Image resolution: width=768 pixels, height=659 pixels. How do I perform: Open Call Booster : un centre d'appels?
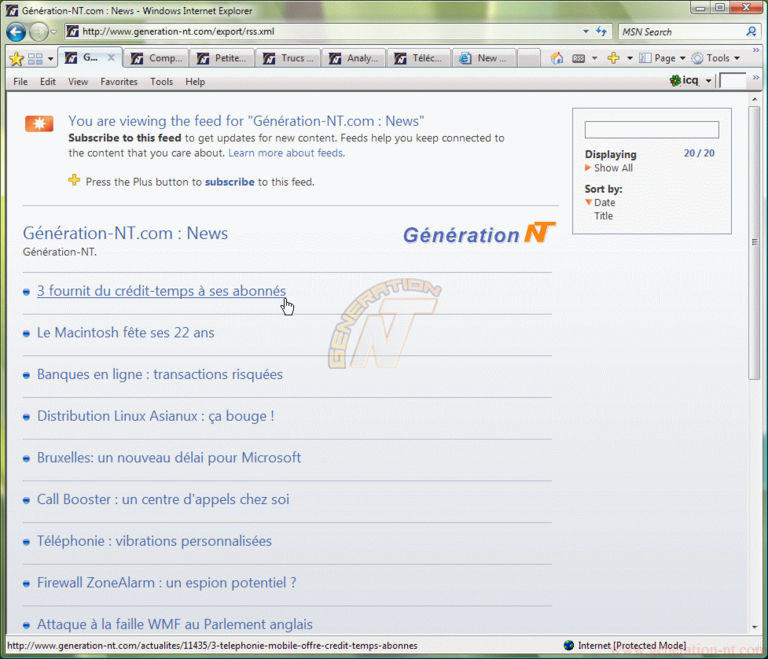[163, 499]
